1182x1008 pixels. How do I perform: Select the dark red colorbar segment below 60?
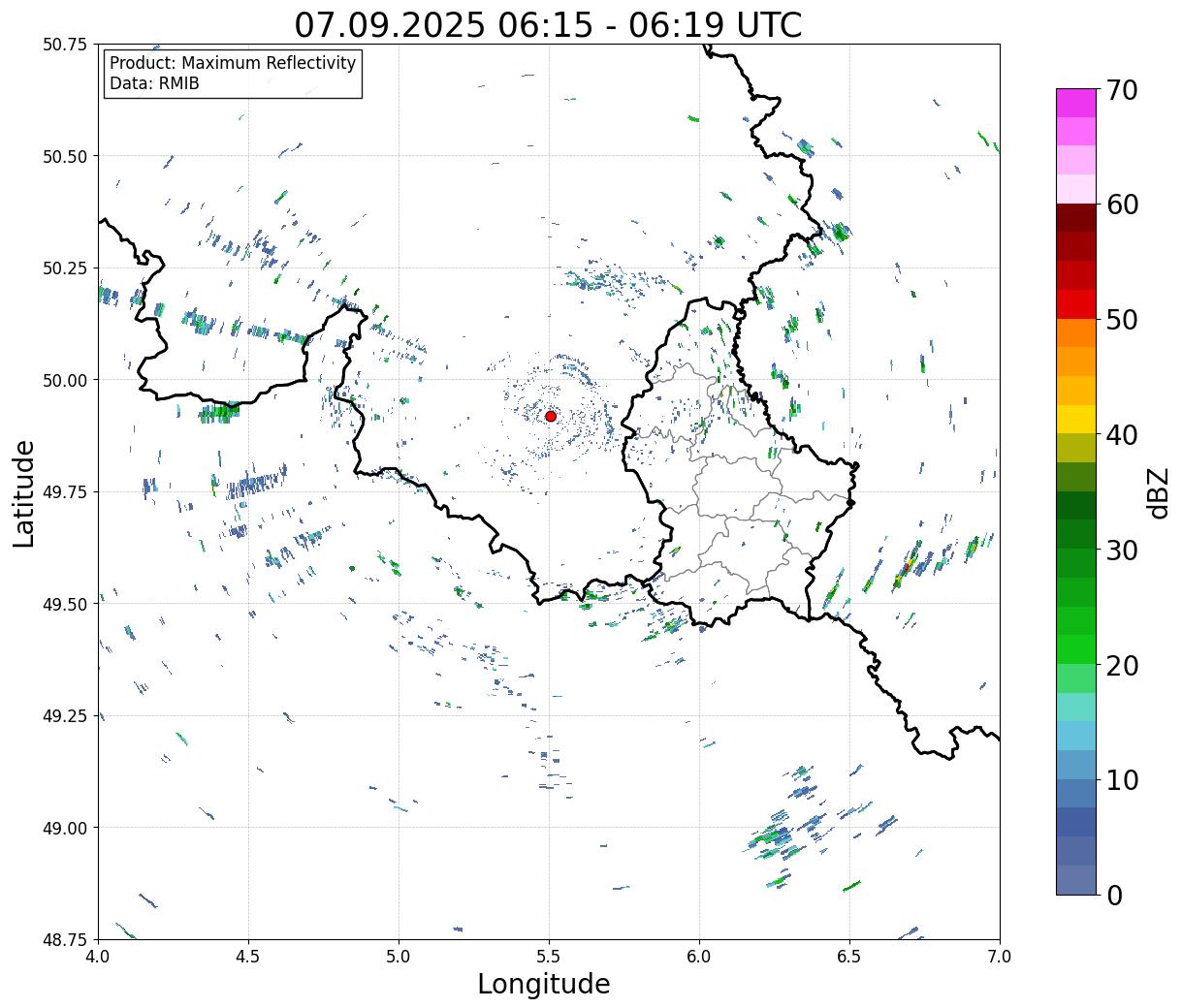tap(1076, 217)
